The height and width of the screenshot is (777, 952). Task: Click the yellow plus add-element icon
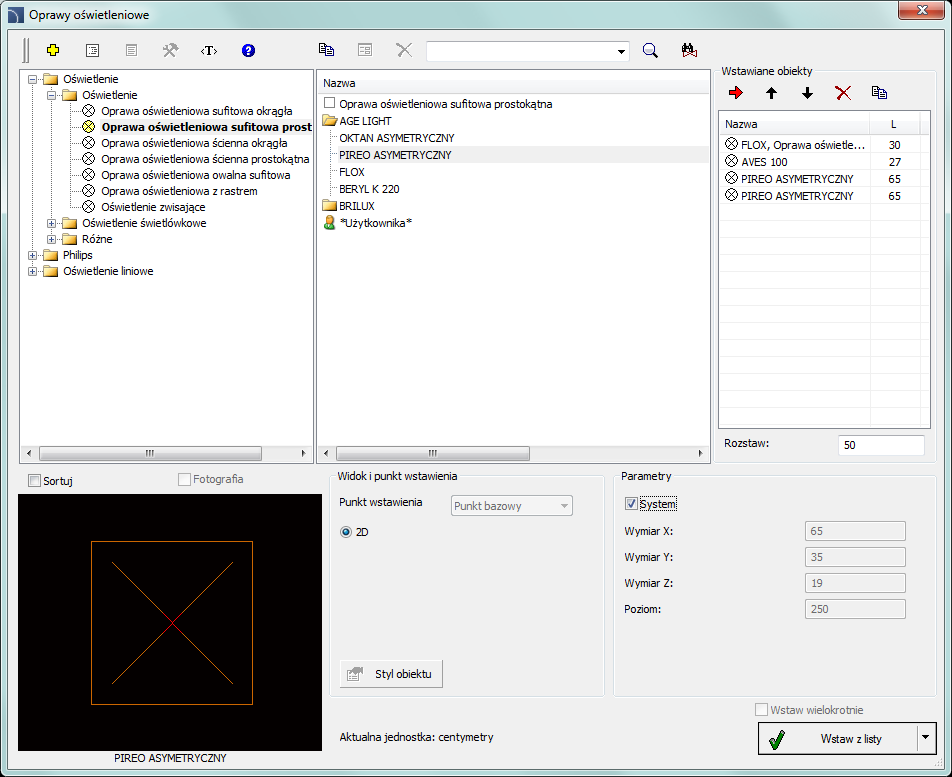53,50
